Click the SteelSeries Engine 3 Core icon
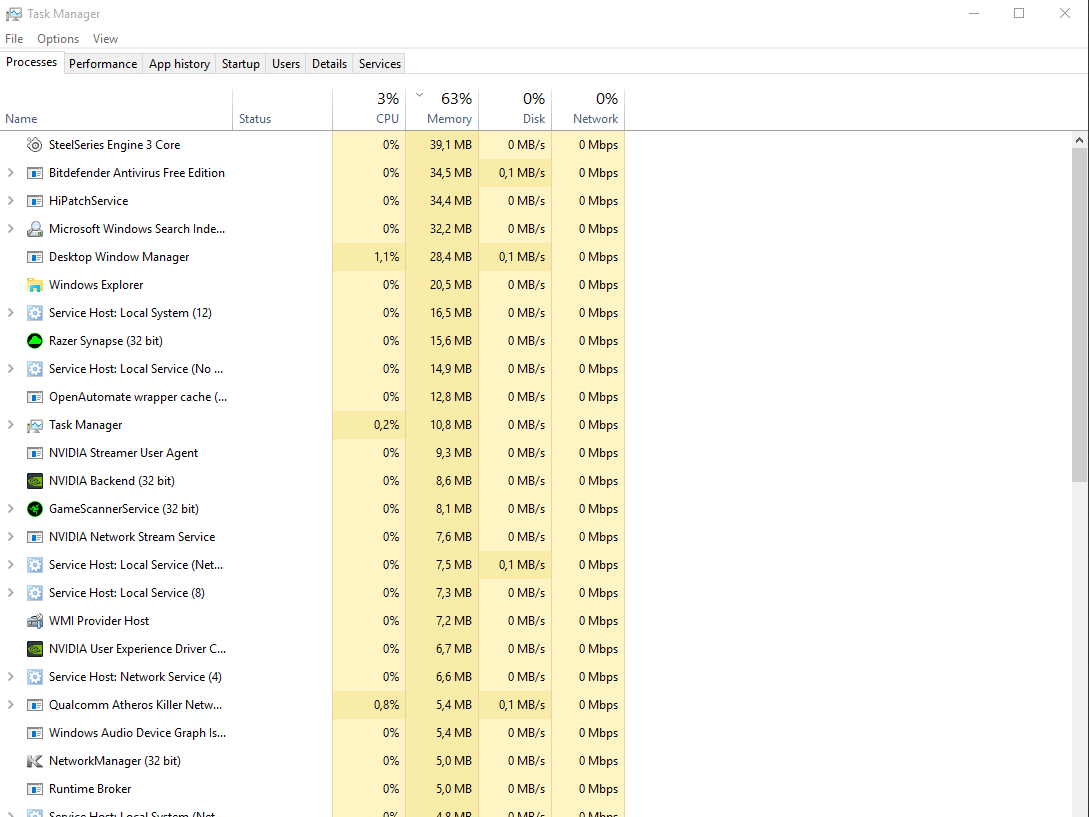The width and height of the screenshot is (1089, 817). point(35,145)
